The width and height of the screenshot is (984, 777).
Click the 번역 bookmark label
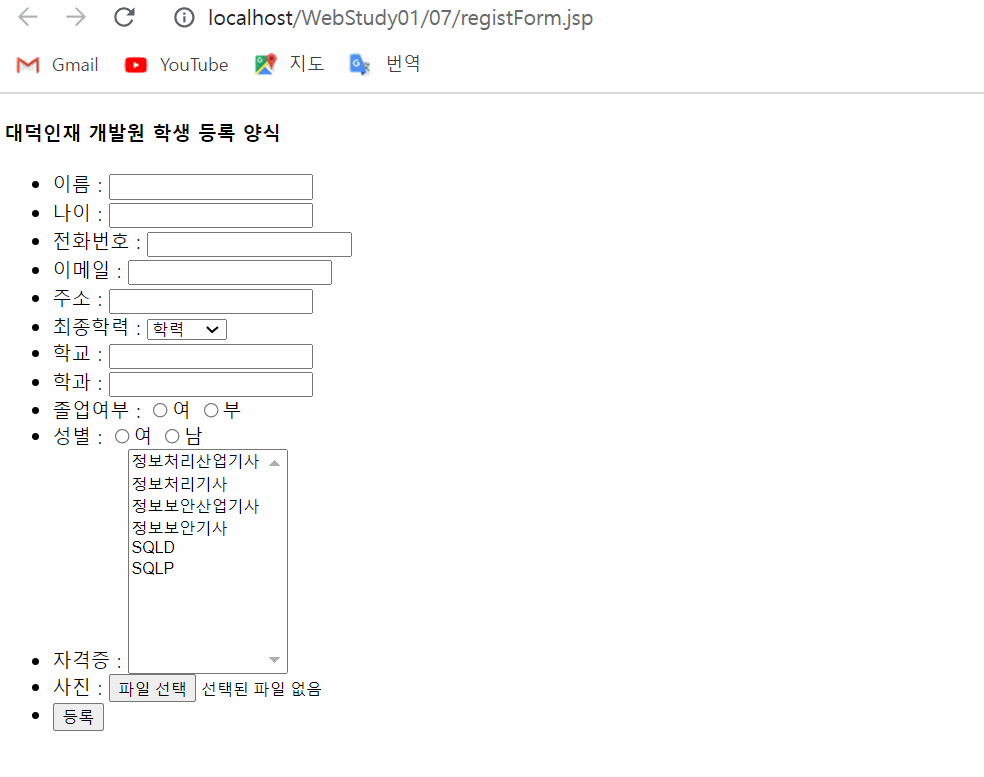point(404,63)
